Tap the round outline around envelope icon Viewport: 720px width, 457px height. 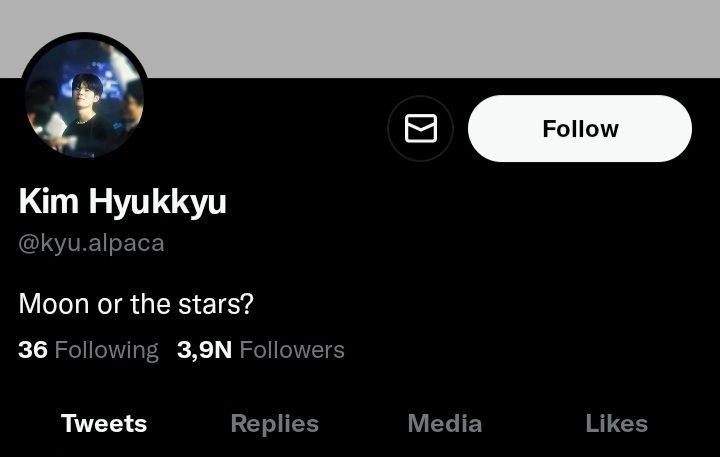(421, 129)
